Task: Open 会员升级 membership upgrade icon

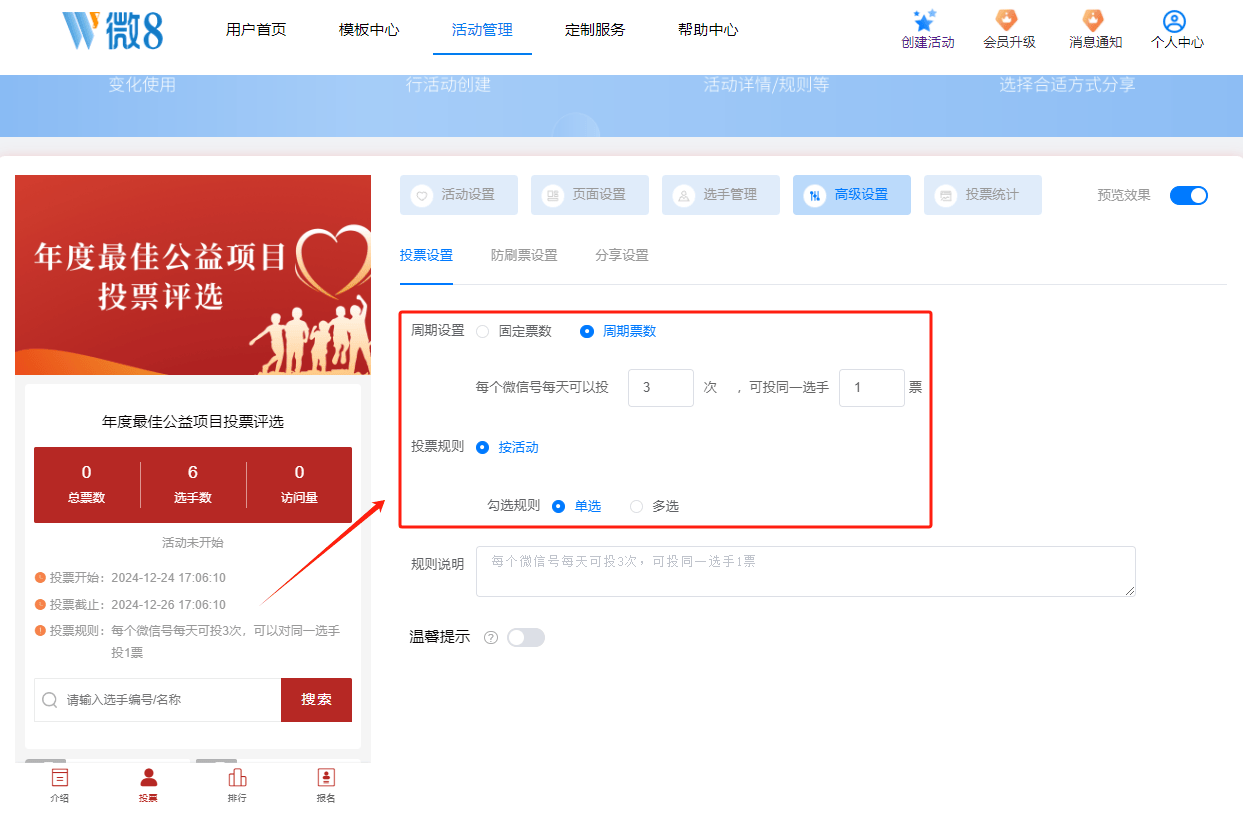Action: coord(1007,21)
